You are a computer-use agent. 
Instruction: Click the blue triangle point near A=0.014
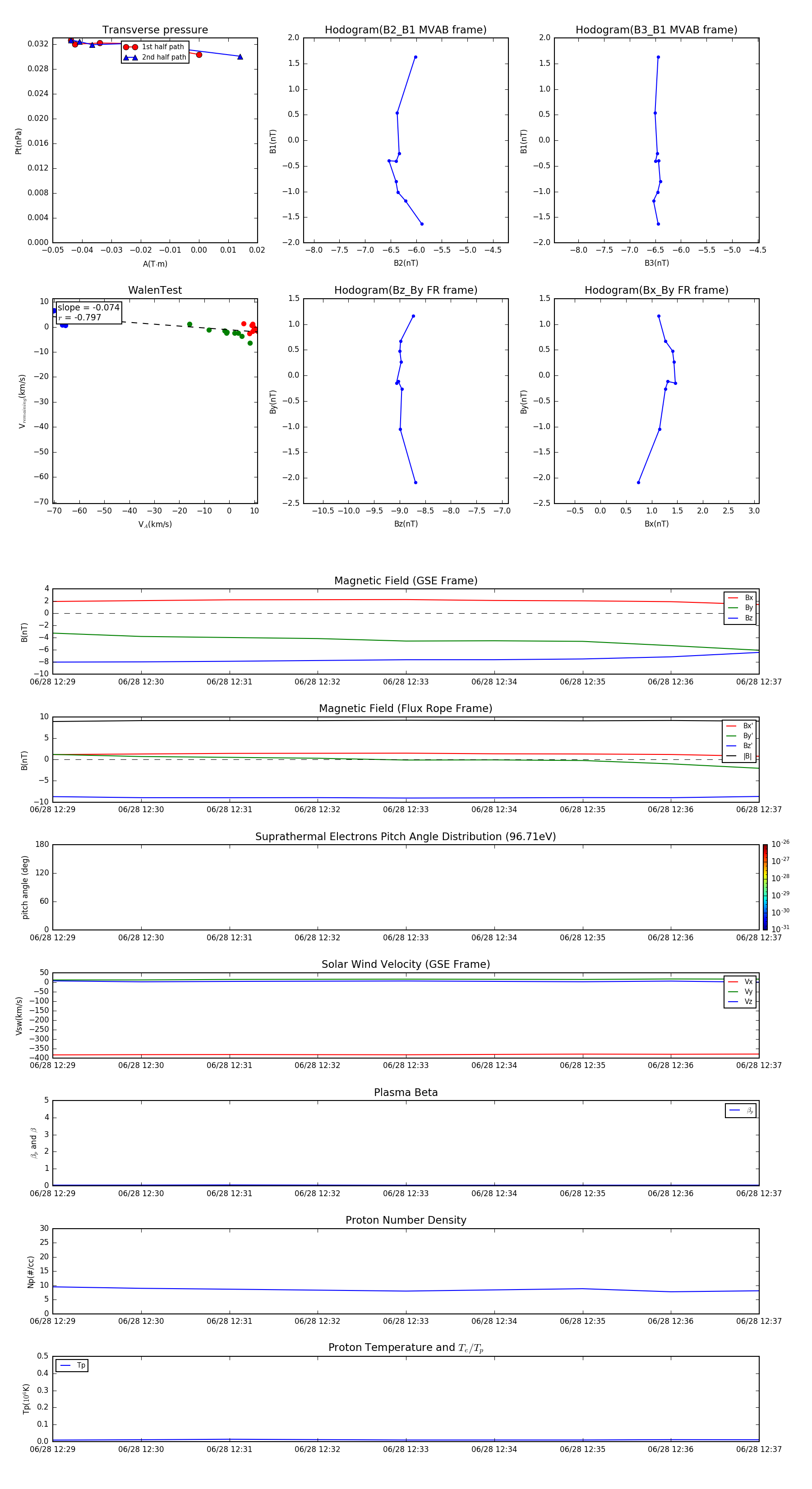click(240, 57)
